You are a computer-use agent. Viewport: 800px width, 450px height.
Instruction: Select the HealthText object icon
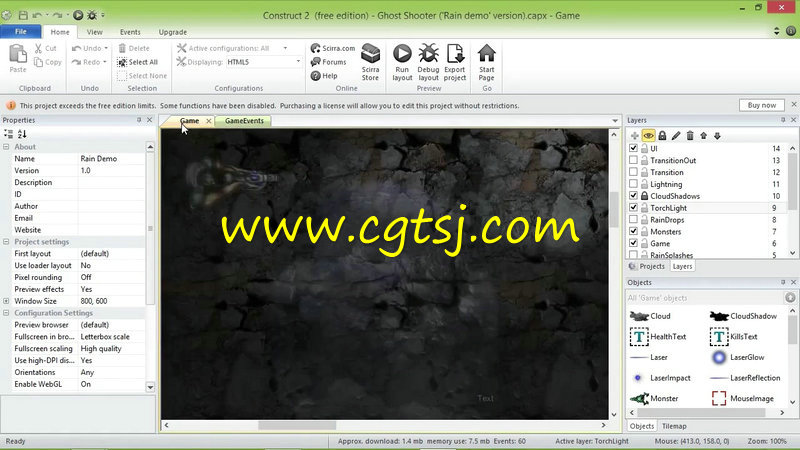(x=639, y=337)
